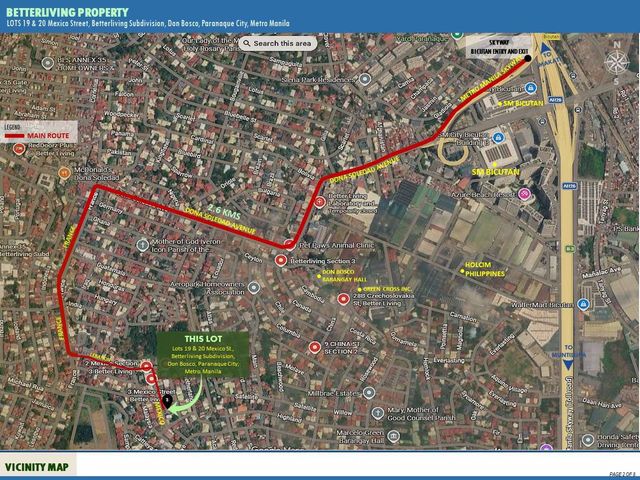Select the blue shopping pin beside Bicutan label

pos(530,87)
